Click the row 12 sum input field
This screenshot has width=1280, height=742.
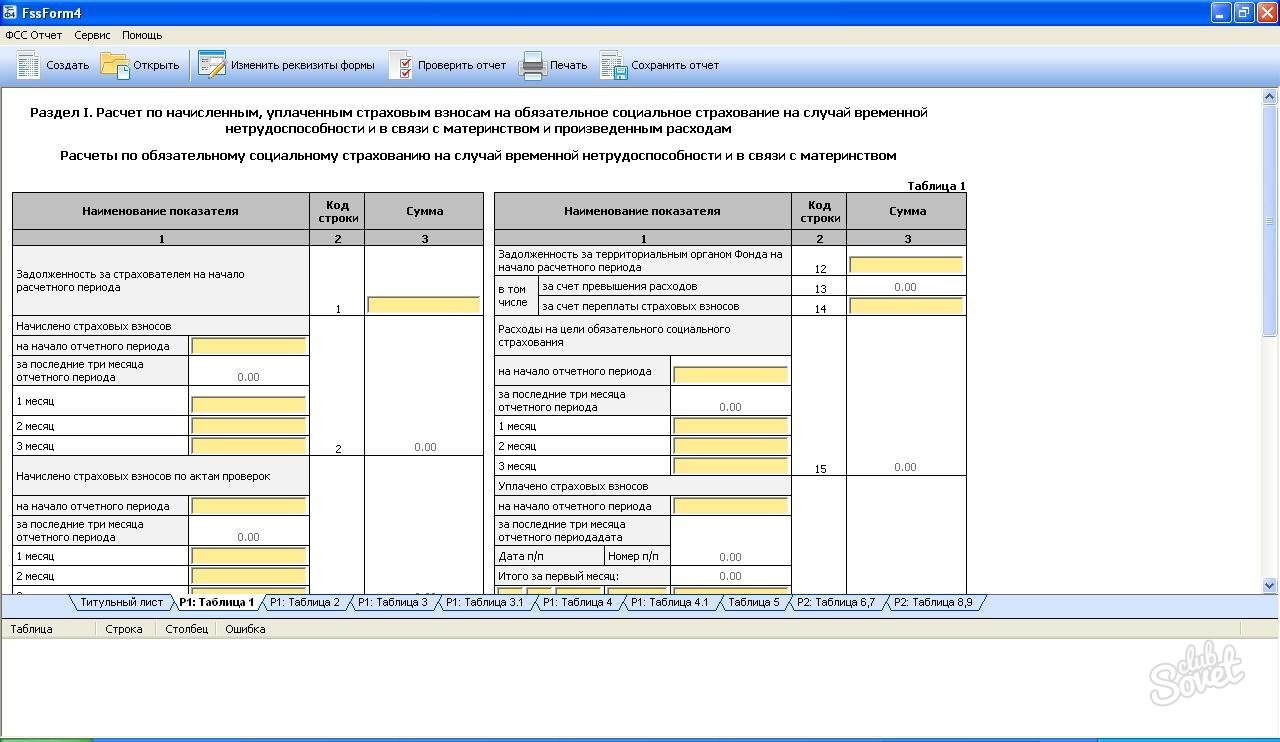(906, 265)
